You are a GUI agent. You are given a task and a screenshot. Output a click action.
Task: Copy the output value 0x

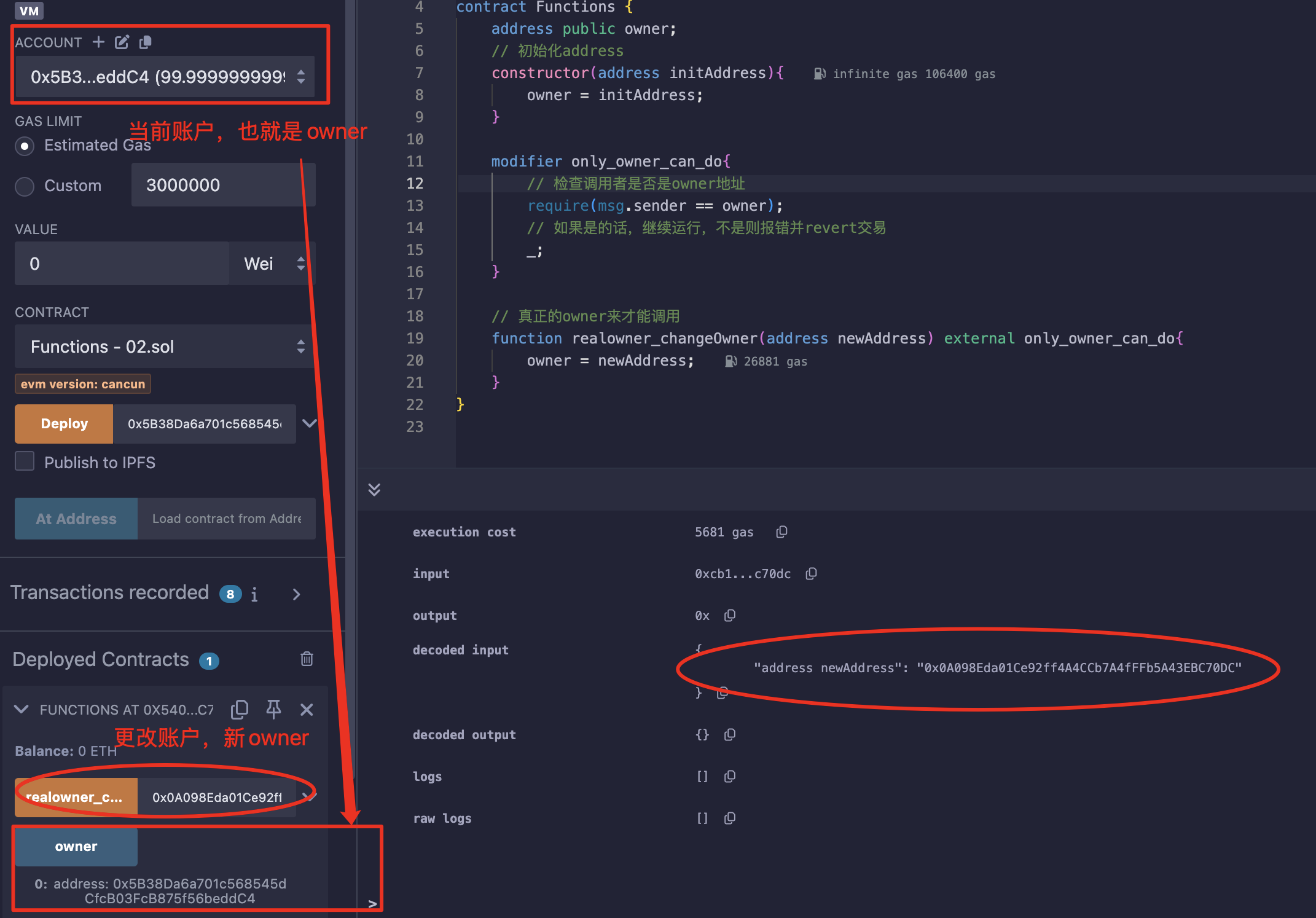(730, 615)
